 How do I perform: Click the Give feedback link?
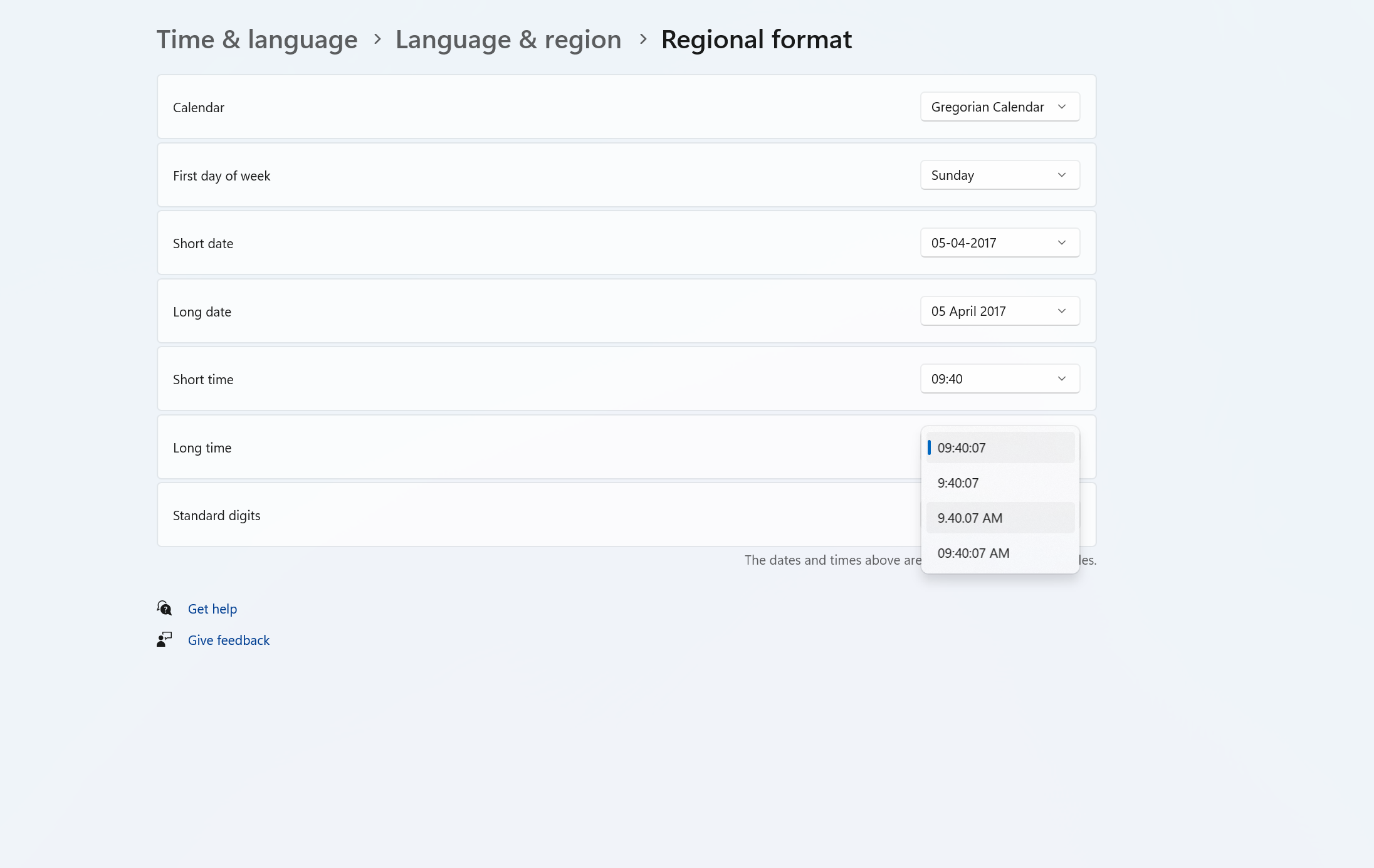(229, 641)
